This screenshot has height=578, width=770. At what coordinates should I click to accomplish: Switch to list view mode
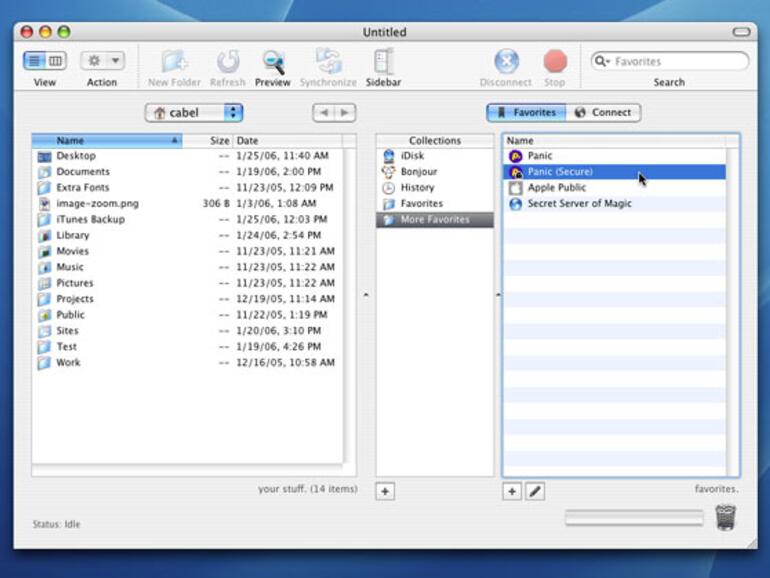[33, 61]
